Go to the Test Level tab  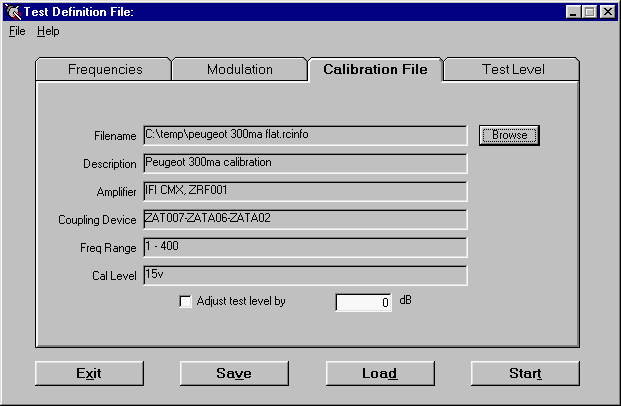coord(513,70)
